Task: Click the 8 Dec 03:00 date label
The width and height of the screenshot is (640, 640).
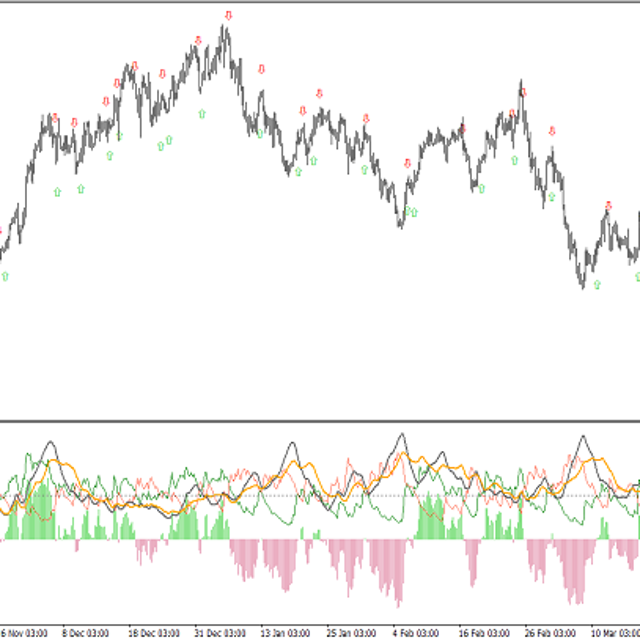Action: (x=84, y=633)
